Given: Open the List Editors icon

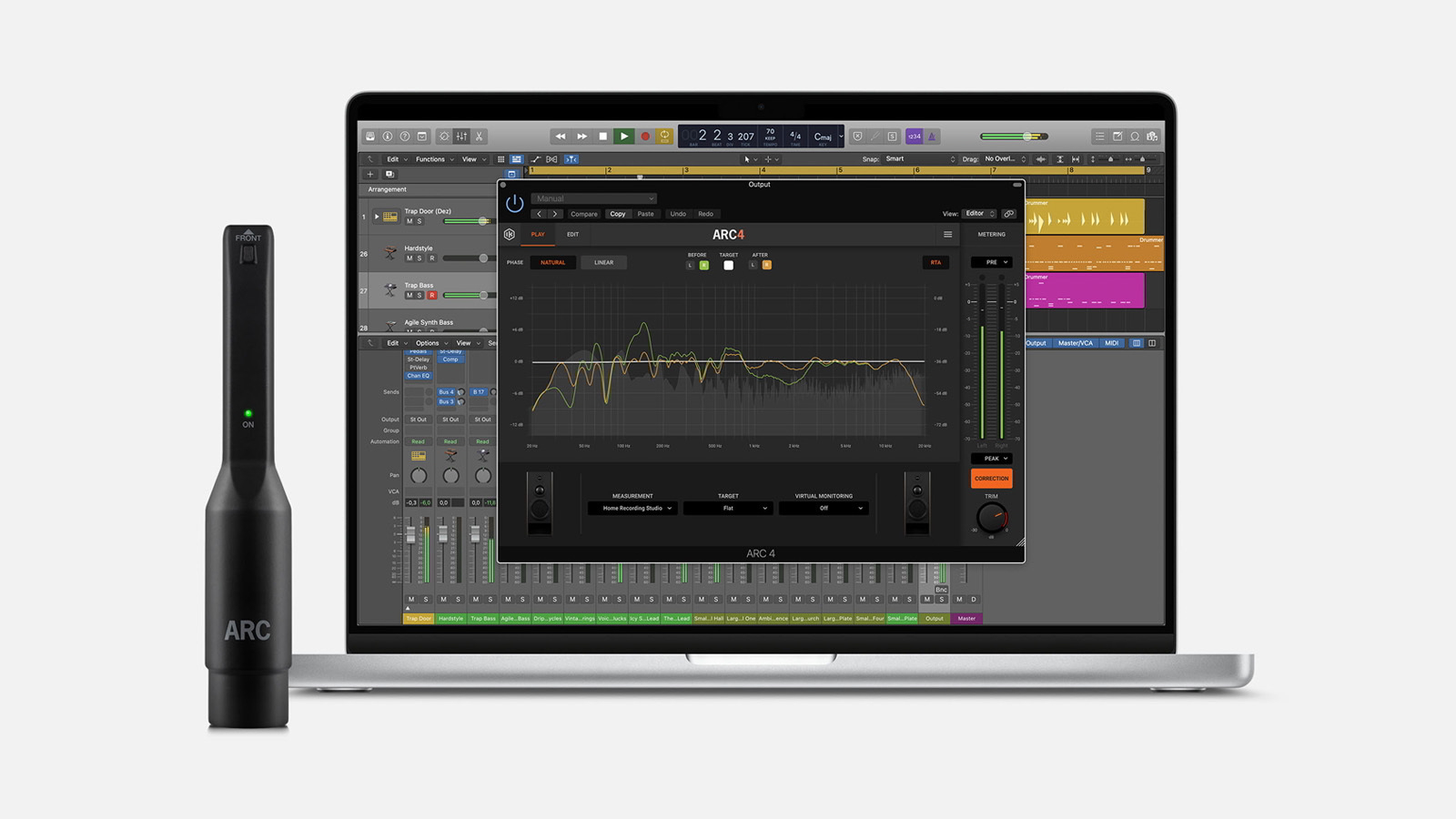Looking at the screenshot, I should tap(1099, 136).
